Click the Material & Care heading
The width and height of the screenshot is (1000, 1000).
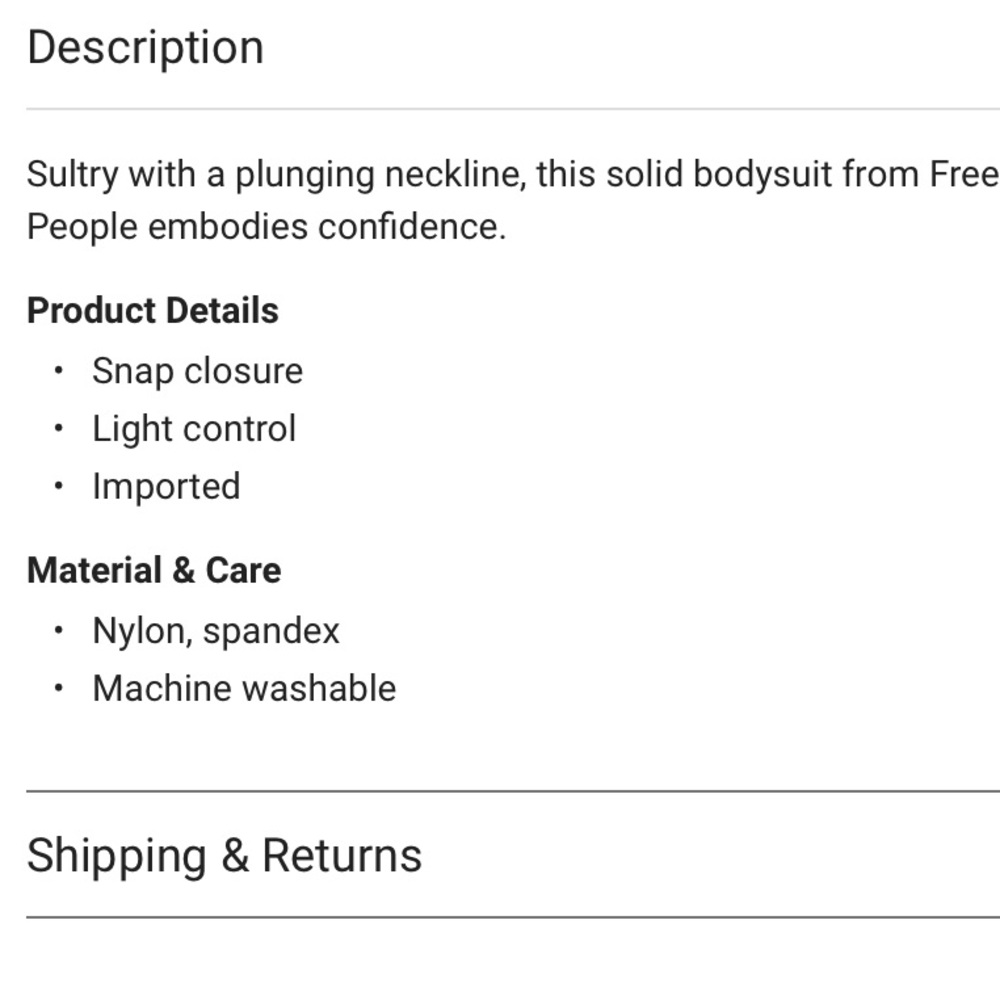tap(154, 570)
